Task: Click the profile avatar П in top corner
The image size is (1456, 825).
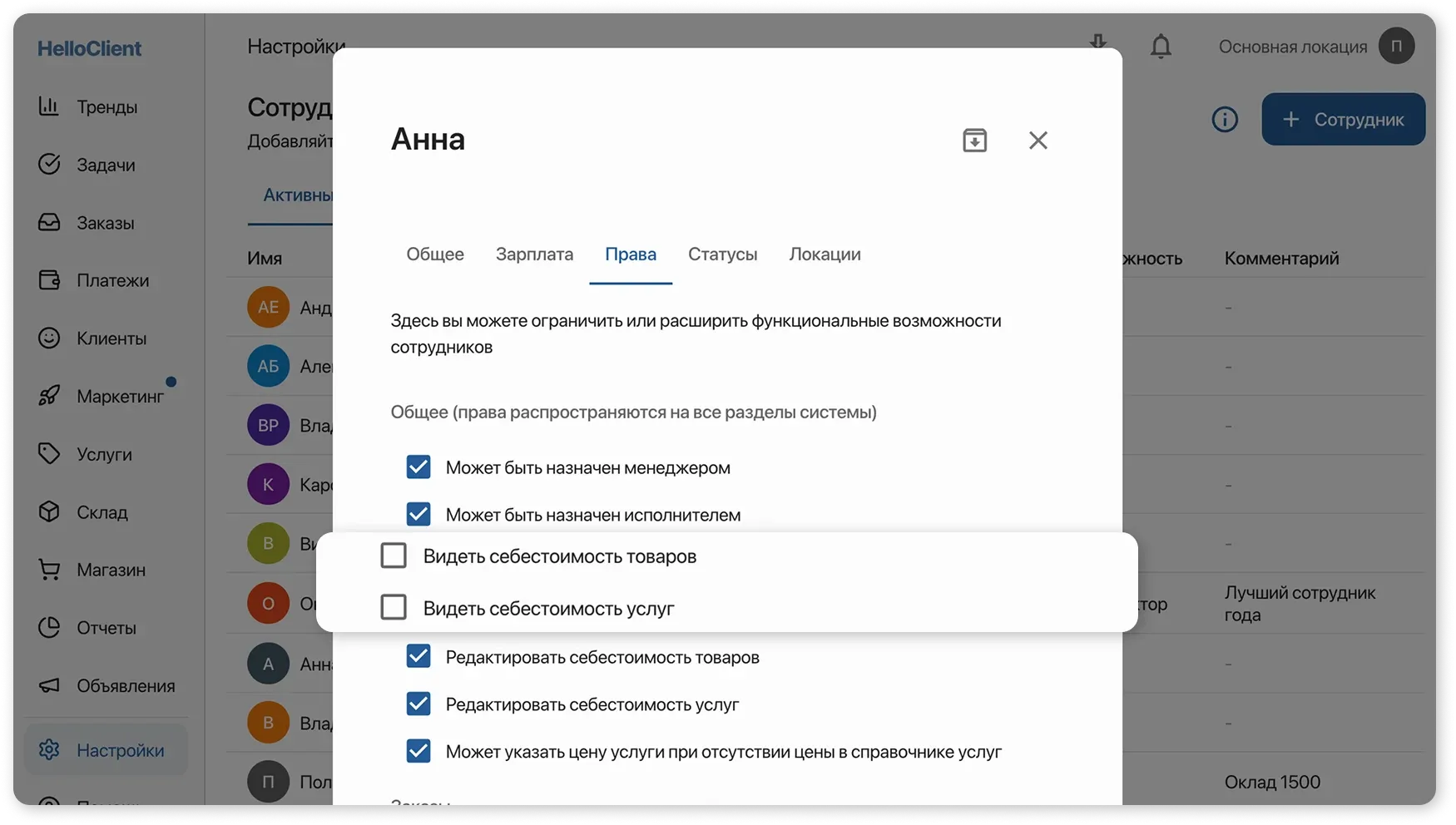Action: click(x=1397, y=47)
